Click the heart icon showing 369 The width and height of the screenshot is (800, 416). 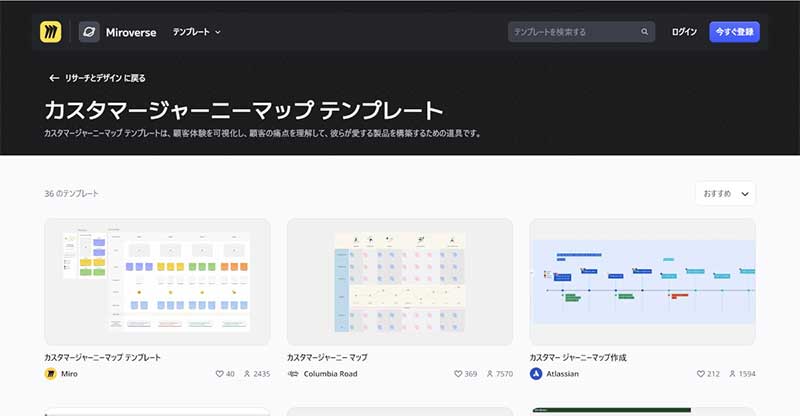[x=458, y=374]
